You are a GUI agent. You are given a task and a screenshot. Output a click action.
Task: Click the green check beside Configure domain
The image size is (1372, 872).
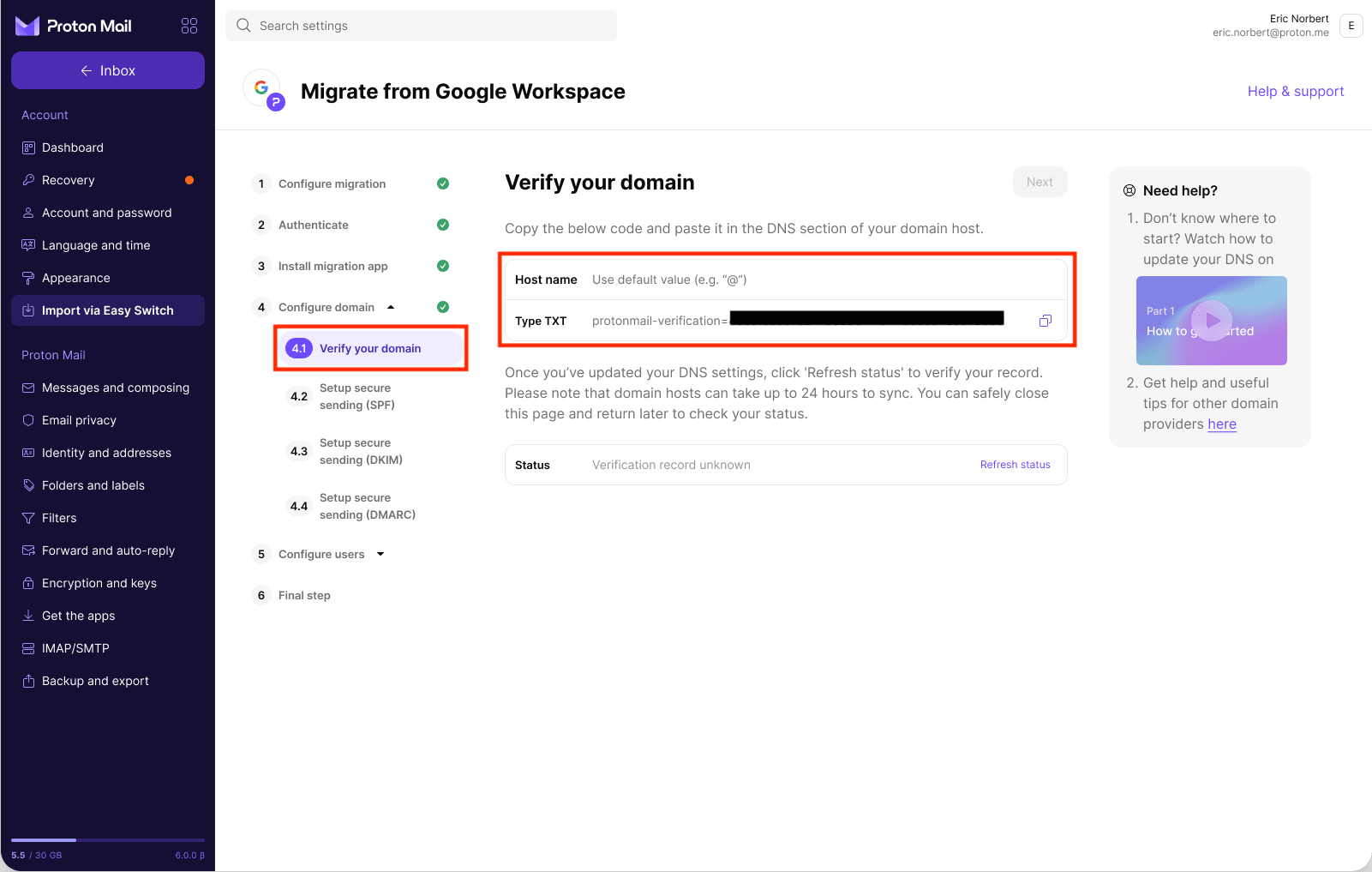443,307
